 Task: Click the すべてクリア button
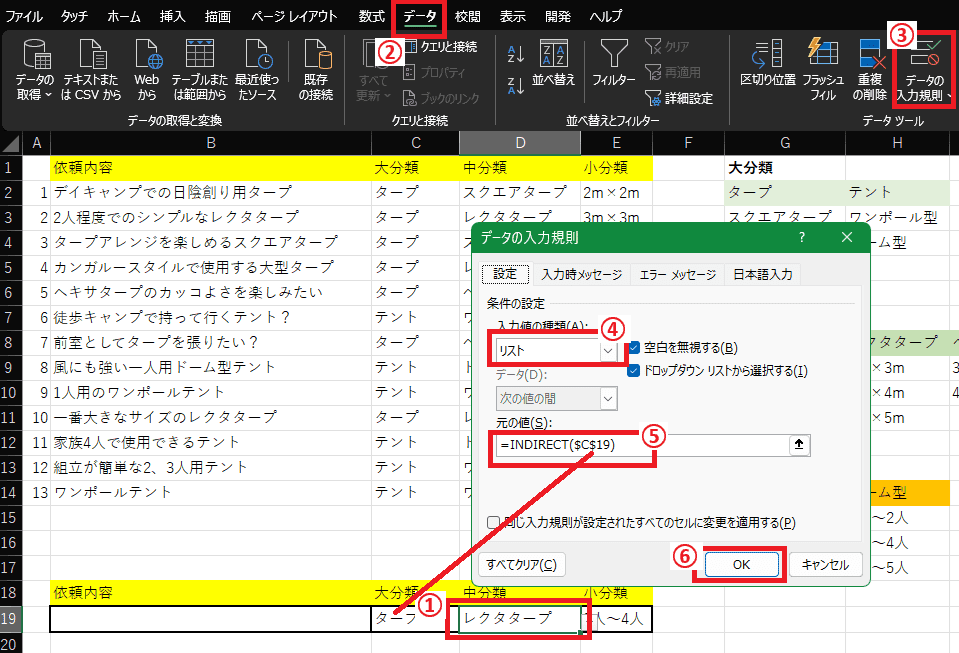tap(523, 565)
